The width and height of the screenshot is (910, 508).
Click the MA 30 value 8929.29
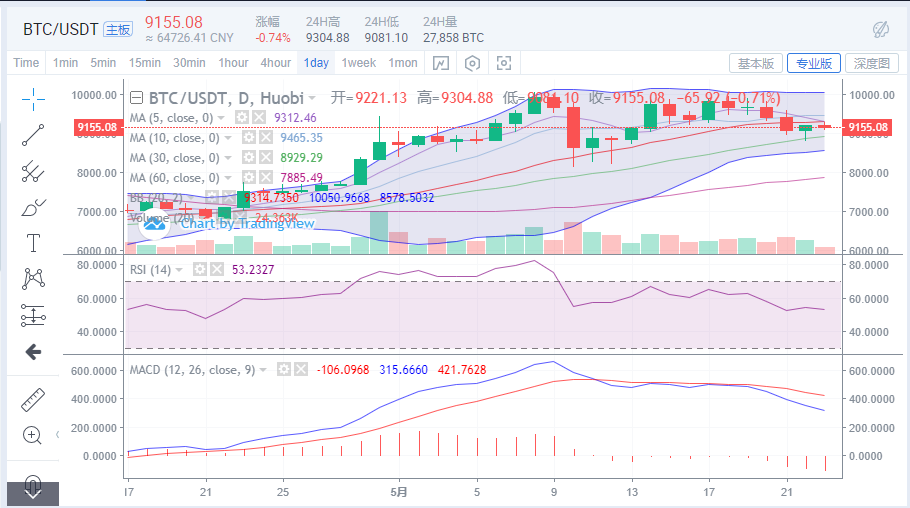tap(301, 157)
